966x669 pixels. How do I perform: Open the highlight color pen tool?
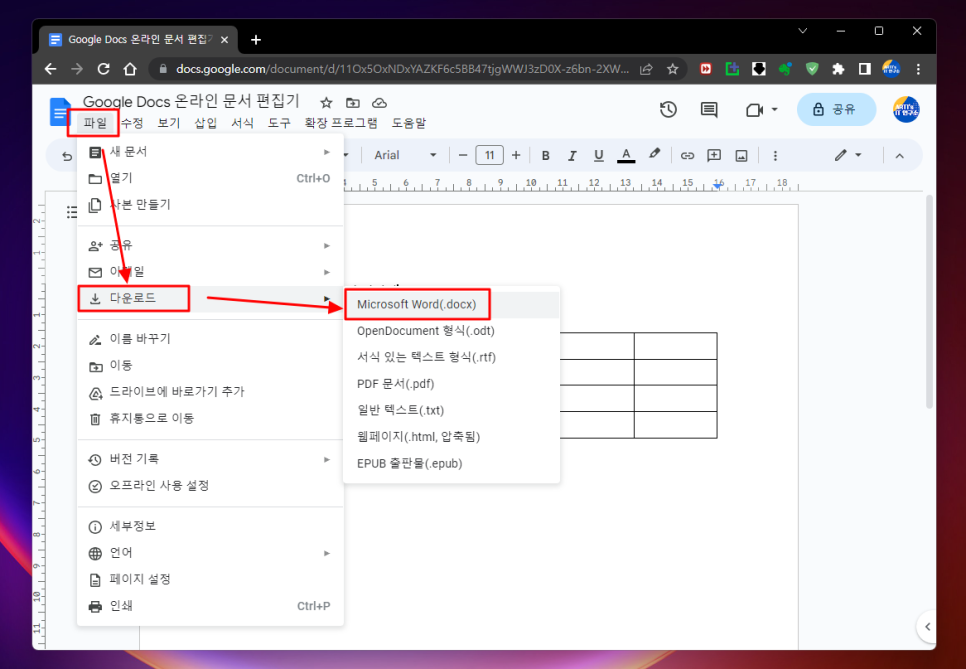click(654, 154)
